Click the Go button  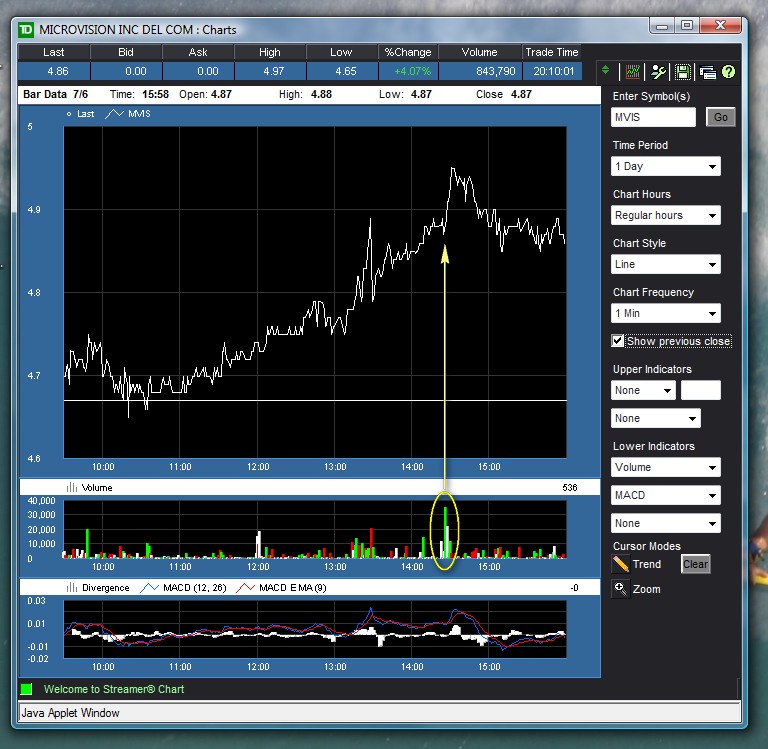[x=720, y=117]
